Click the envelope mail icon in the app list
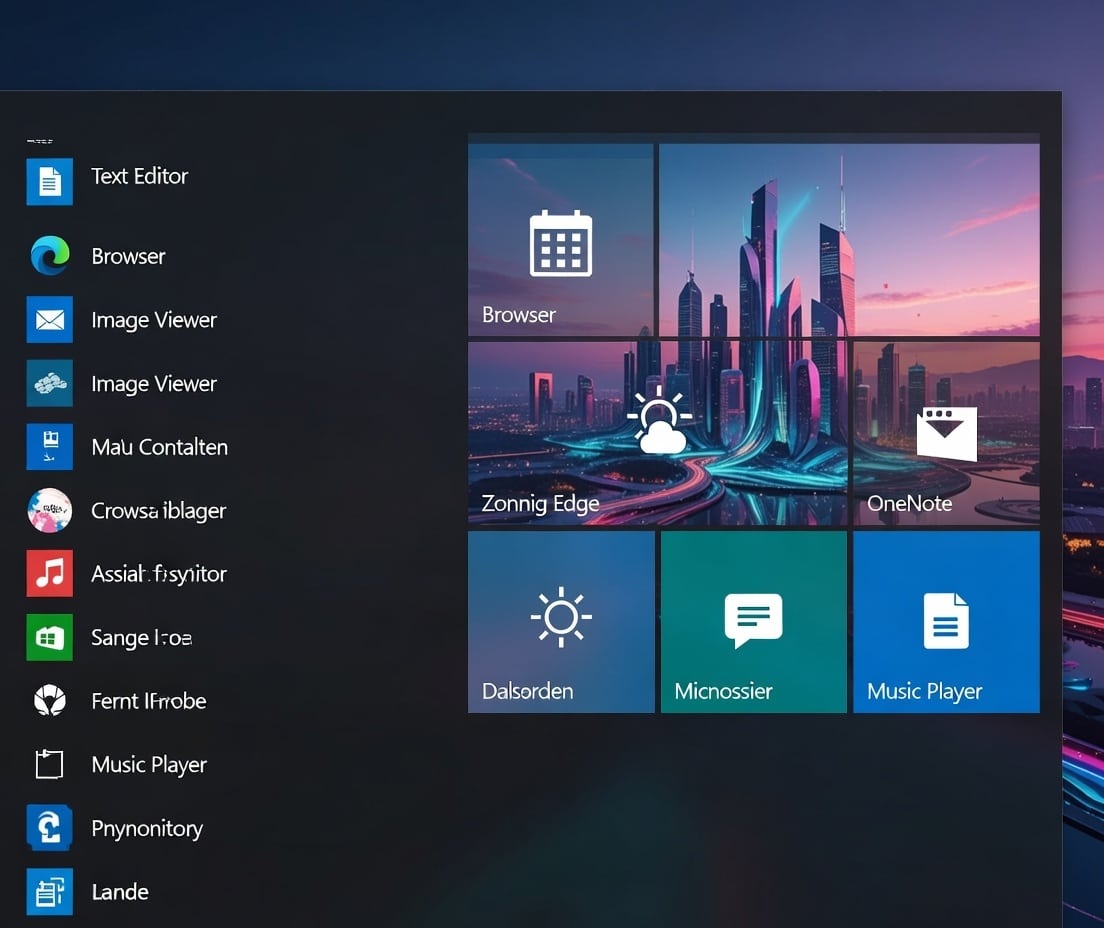The image size is (1104, 928). coord(49,320)
